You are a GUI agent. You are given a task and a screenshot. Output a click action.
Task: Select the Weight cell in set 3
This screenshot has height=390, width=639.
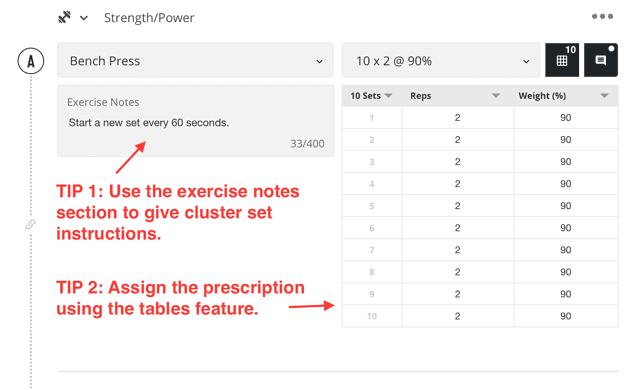[x=566, y=162]
